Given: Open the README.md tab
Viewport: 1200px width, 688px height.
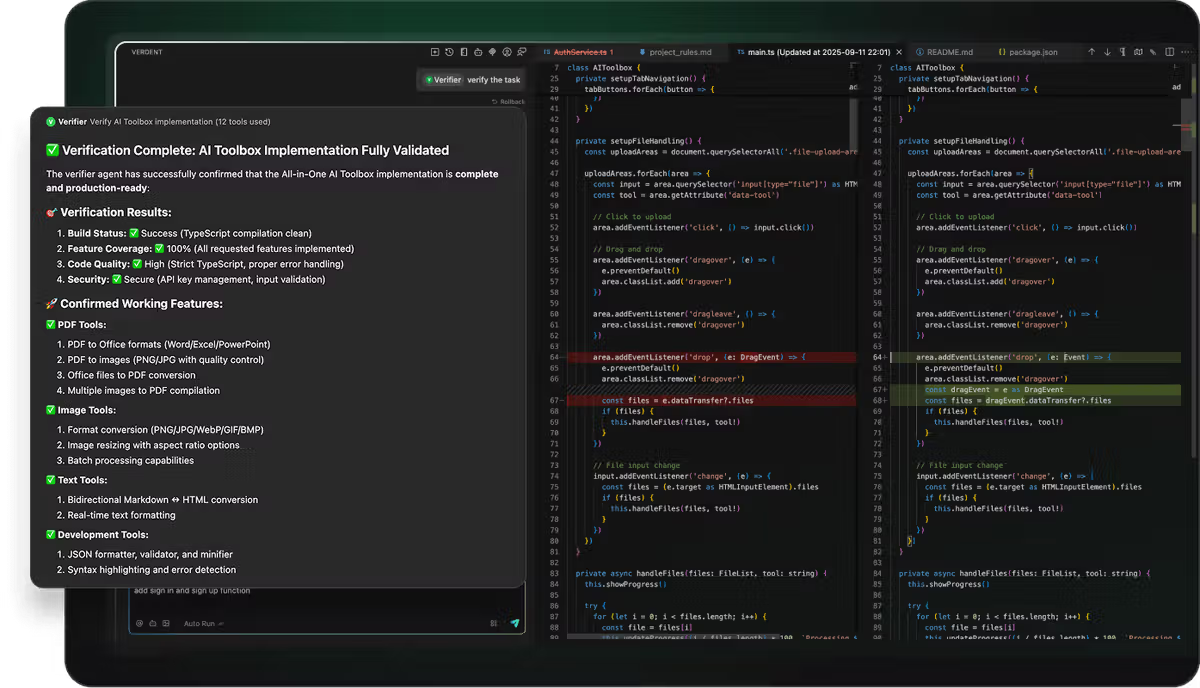Looking at the screenshot, I should [x=946, y=52].
